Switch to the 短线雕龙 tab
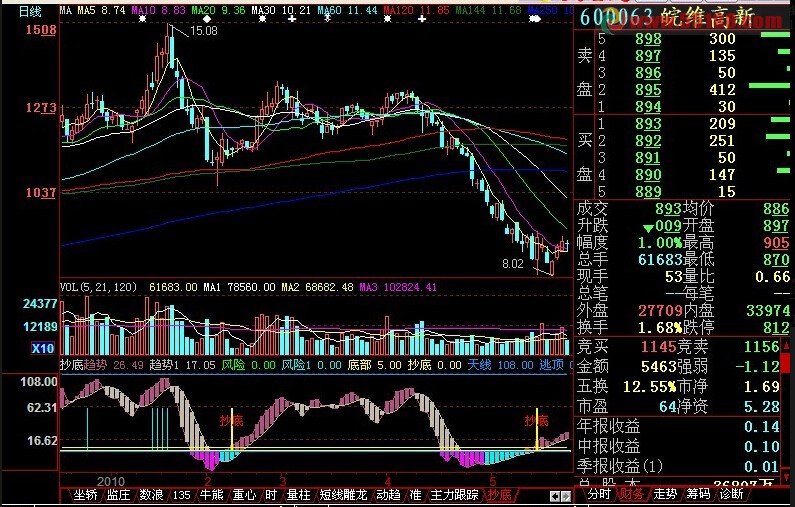This screenshot has width=795, height=507. [x=343, y=494]
